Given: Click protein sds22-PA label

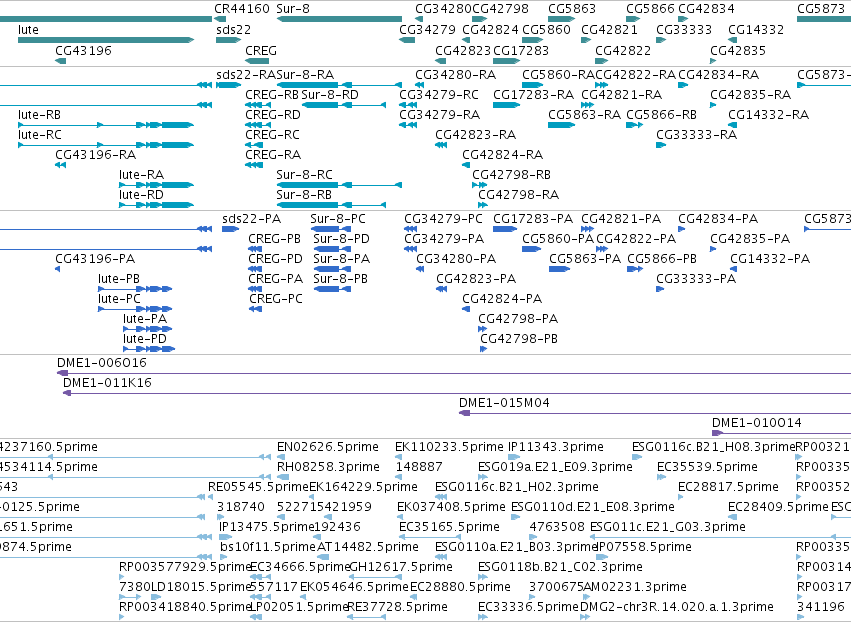Looking at the screenshot, I should 251,219.
